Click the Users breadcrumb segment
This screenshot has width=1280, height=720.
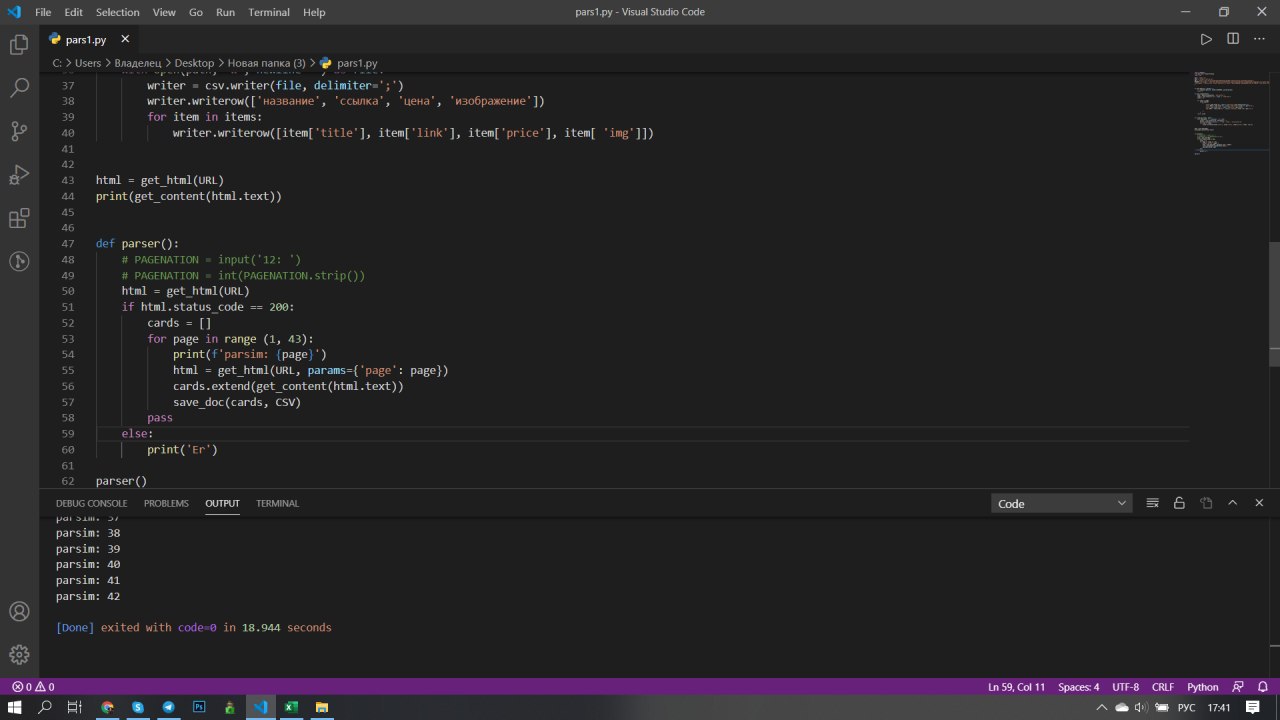tap(88, 63)
